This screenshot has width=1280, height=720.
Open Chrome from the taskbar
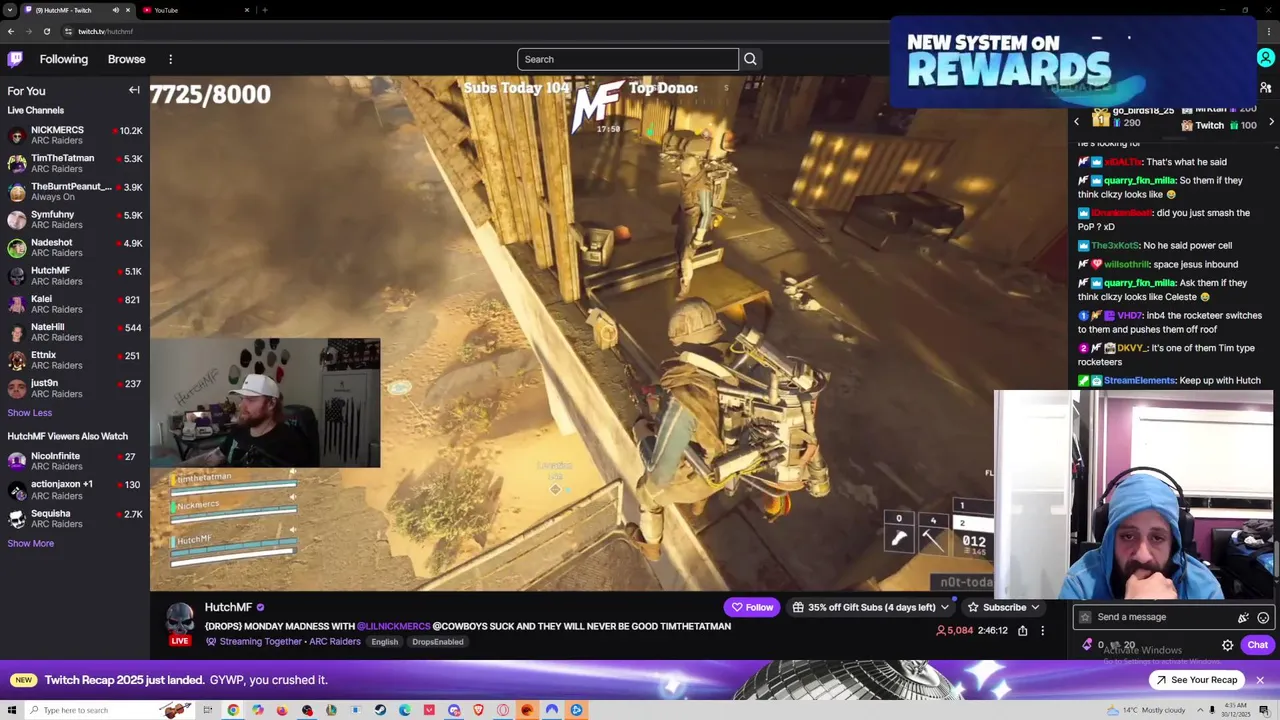(233, 710)
